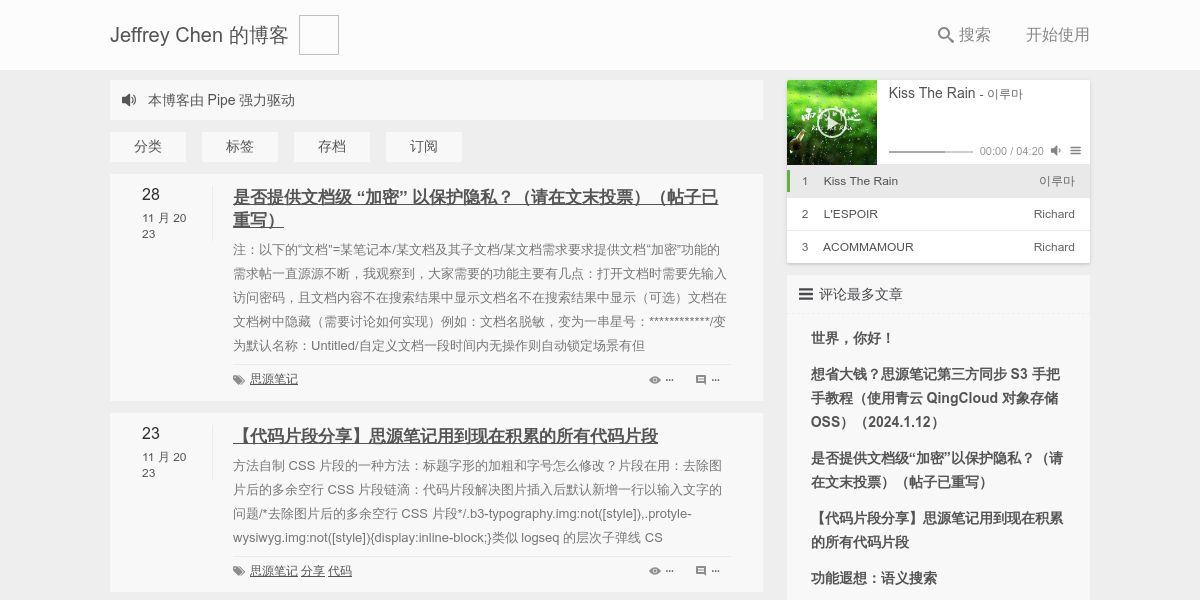Viewport: 1200px width, 600px height.
Task: Go to Jeffrey Chen 的博客 home title
Action: tap(199, 35)
